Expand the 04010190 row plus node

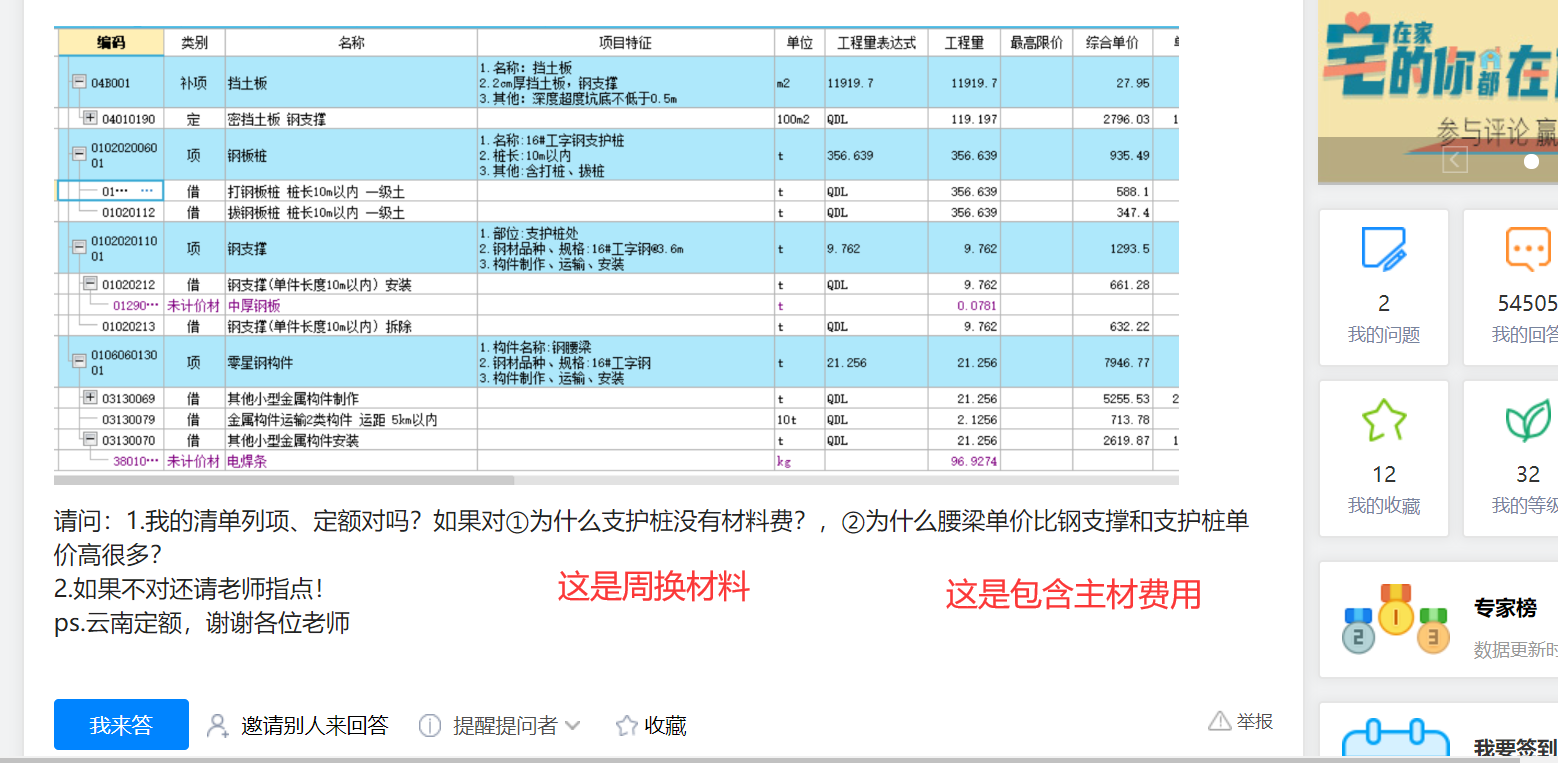point(90,118)
